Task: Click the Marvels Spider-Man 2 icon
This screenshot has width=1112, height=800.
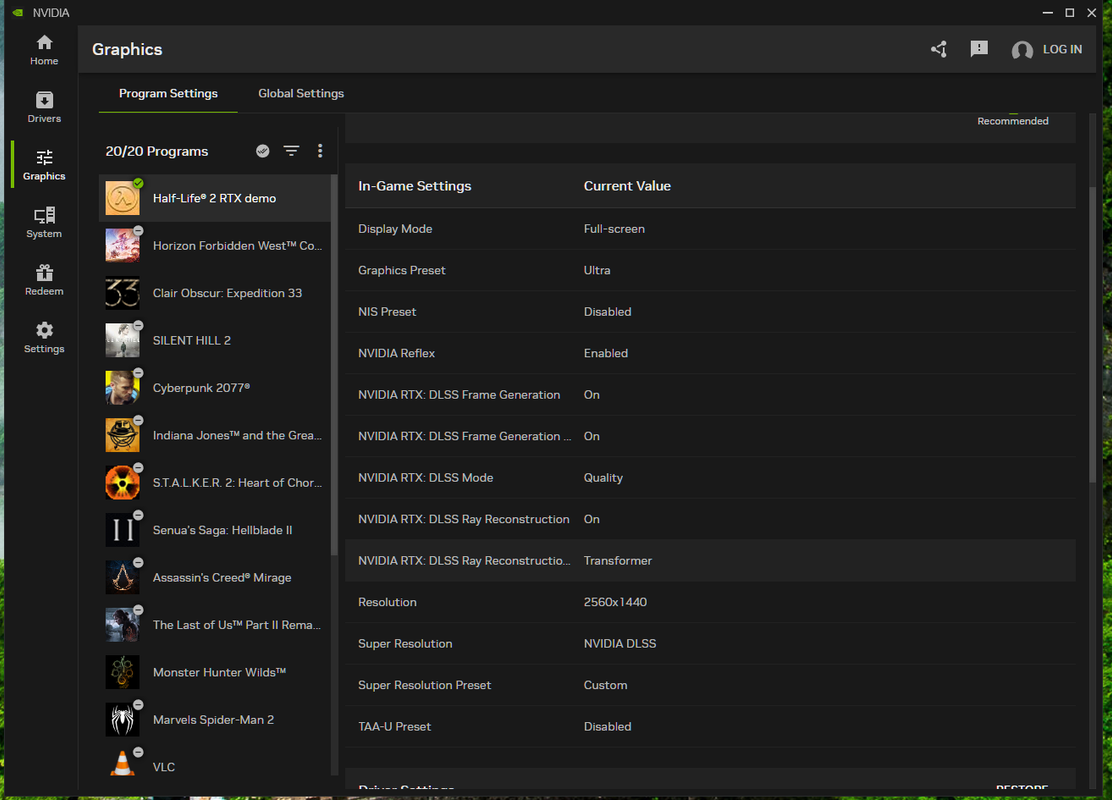Action: click(x=123, y=720)
